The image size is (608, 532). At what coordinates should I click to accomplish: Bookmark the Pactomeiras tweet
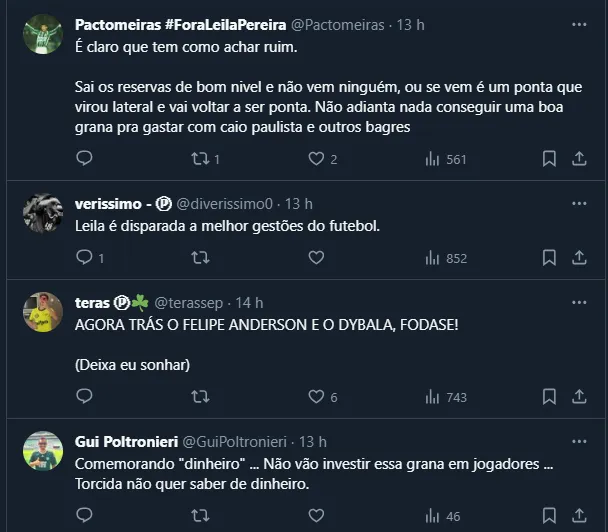coord(549,158)
